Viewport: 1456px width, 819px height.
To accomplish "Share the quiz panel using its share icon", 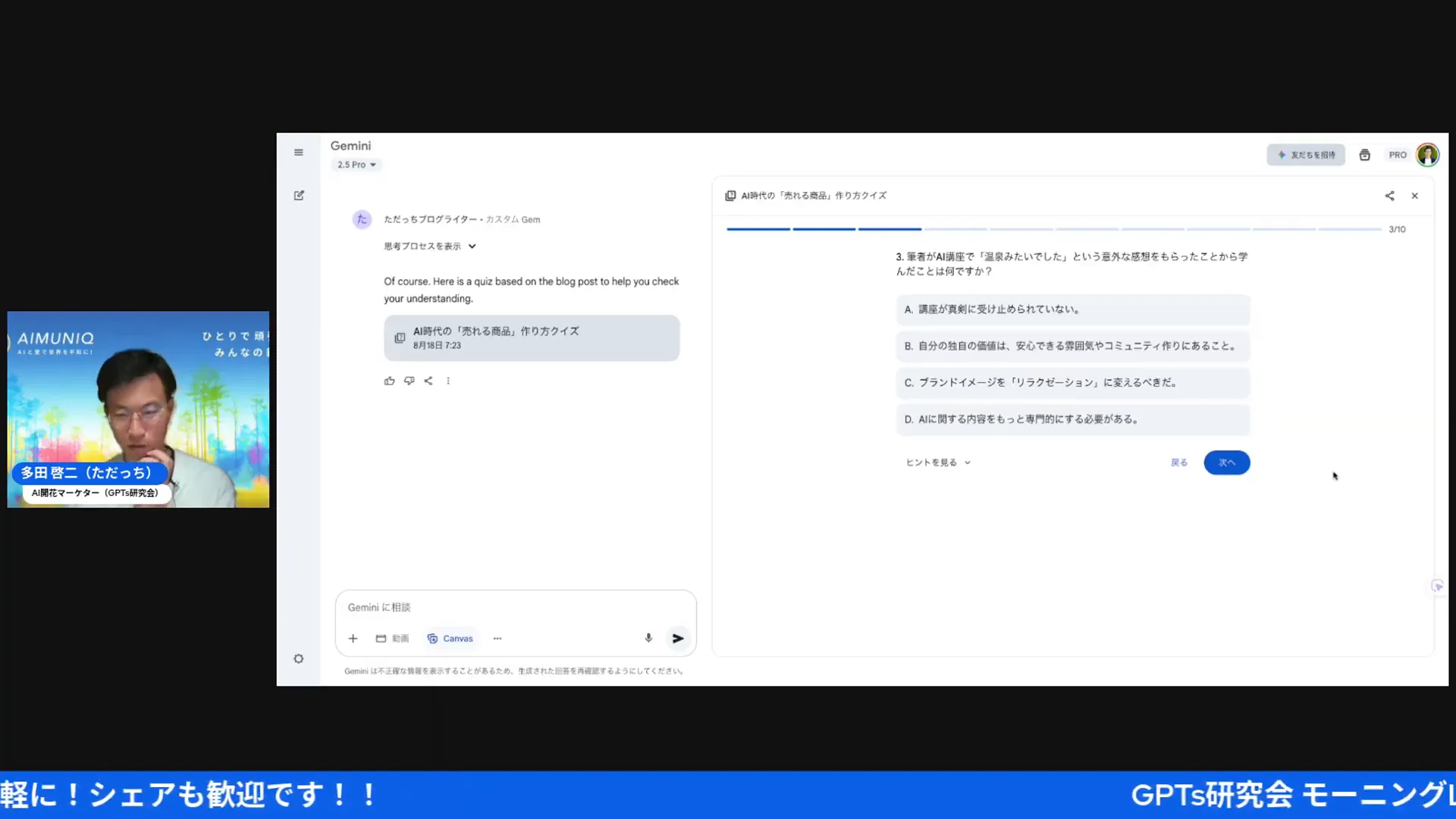I will pyautogui.click(x=1389, y=196).
